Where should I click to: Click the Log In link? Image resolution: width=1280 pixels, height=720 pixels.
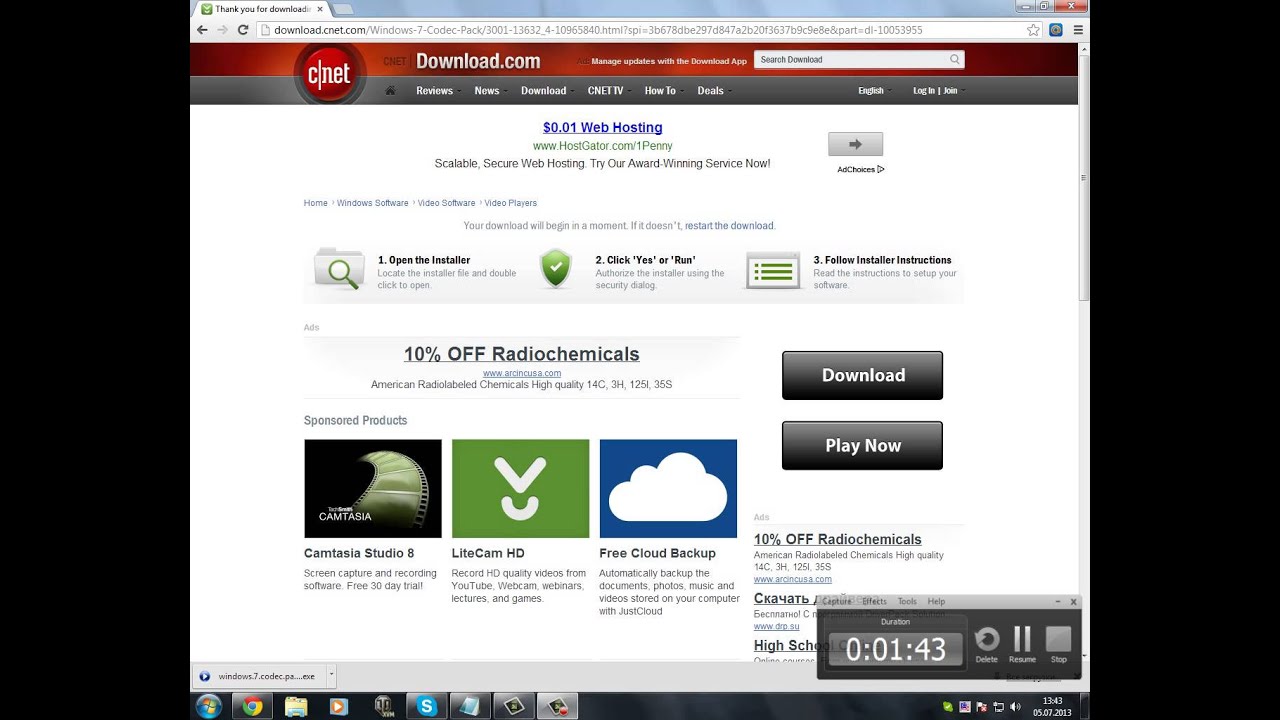(924, 90)
